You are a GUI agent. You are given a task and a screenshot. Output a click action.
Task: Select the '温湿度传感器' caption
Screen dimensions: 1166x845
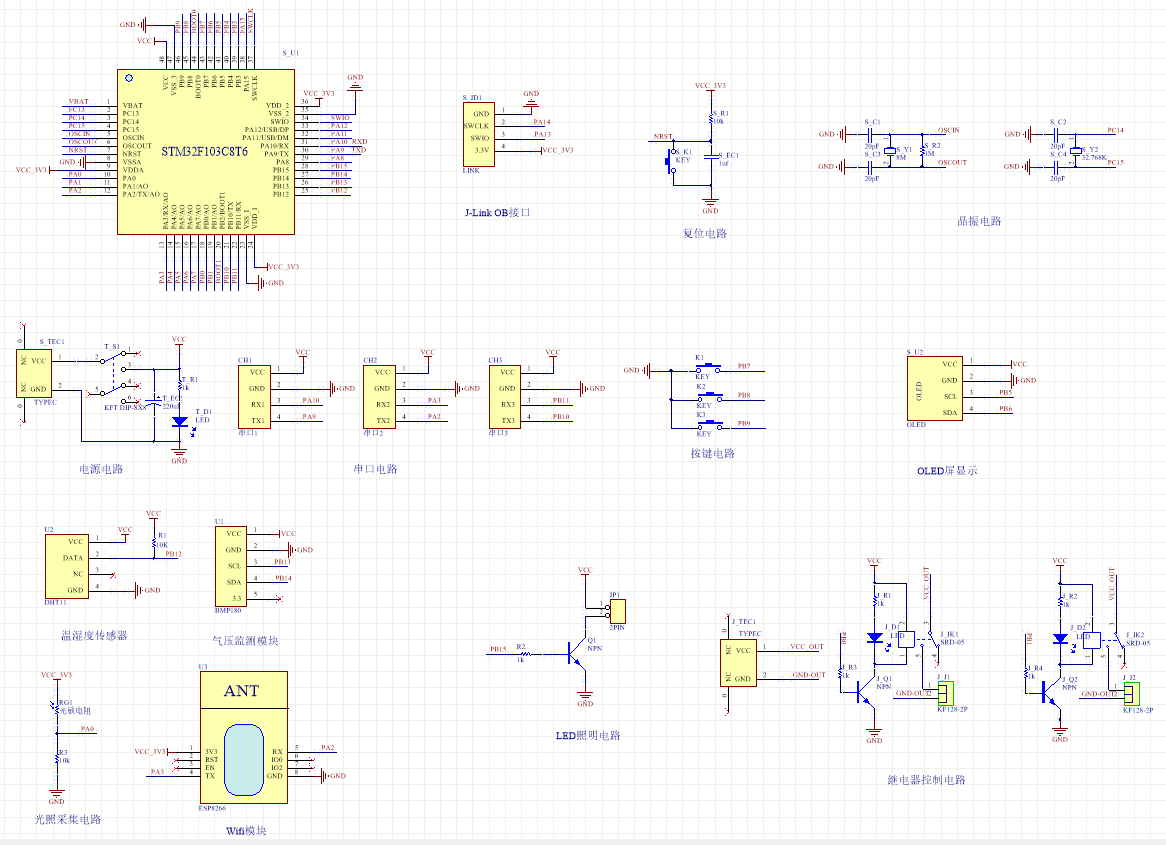tap(94, 635)
